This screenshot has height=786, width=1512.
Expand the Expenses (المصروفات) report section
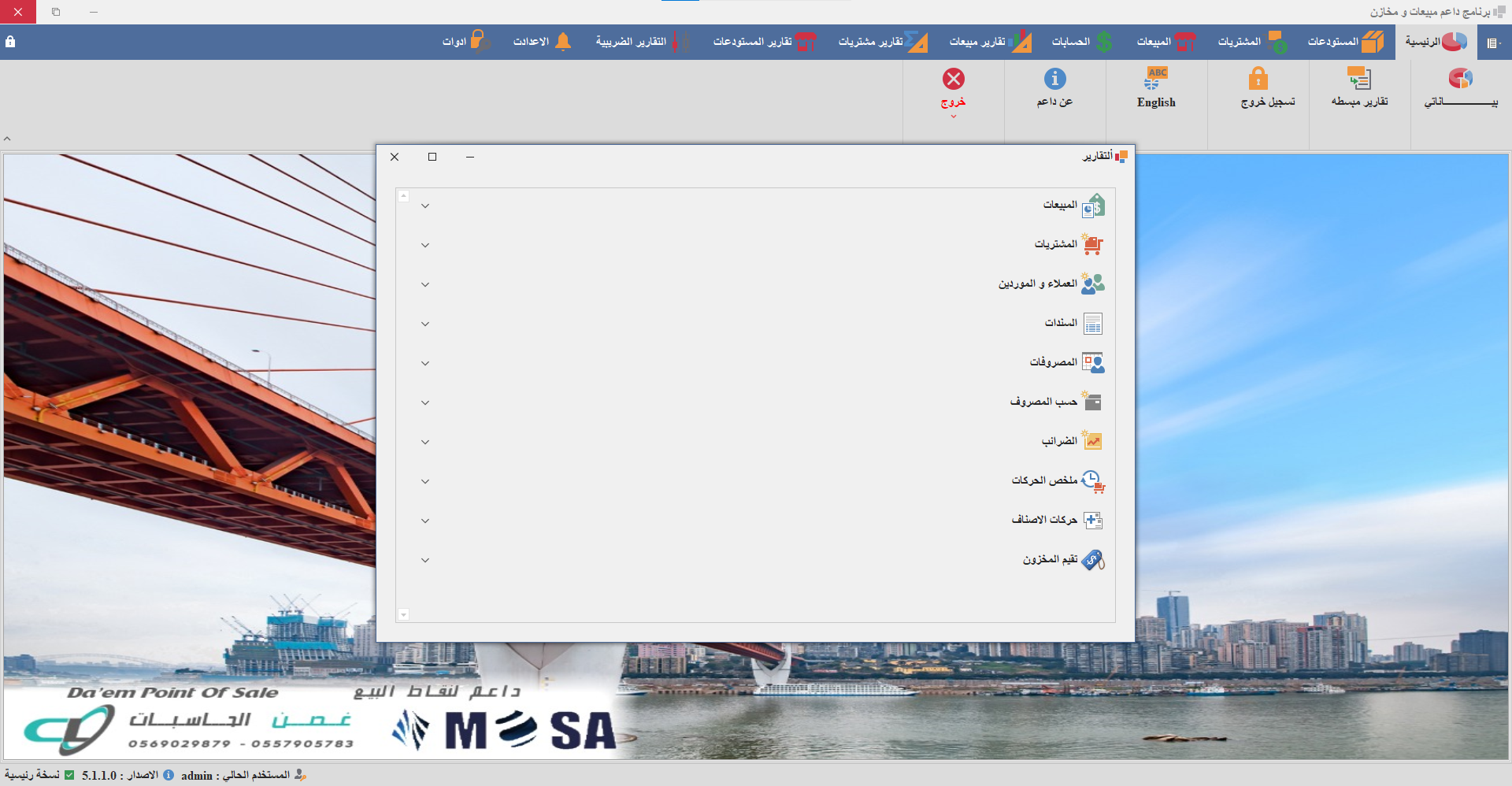tap(425, 364)
